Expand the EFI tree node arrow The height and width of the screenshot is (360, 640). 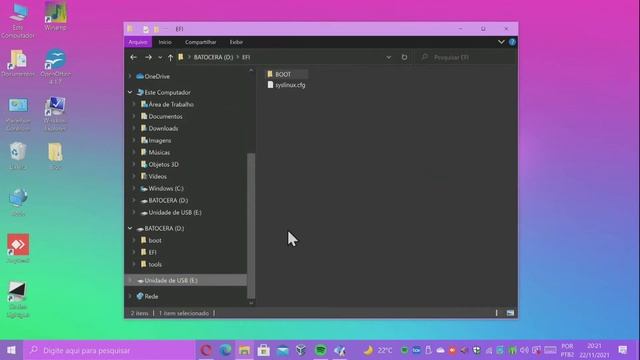click(x=134, y=253)
